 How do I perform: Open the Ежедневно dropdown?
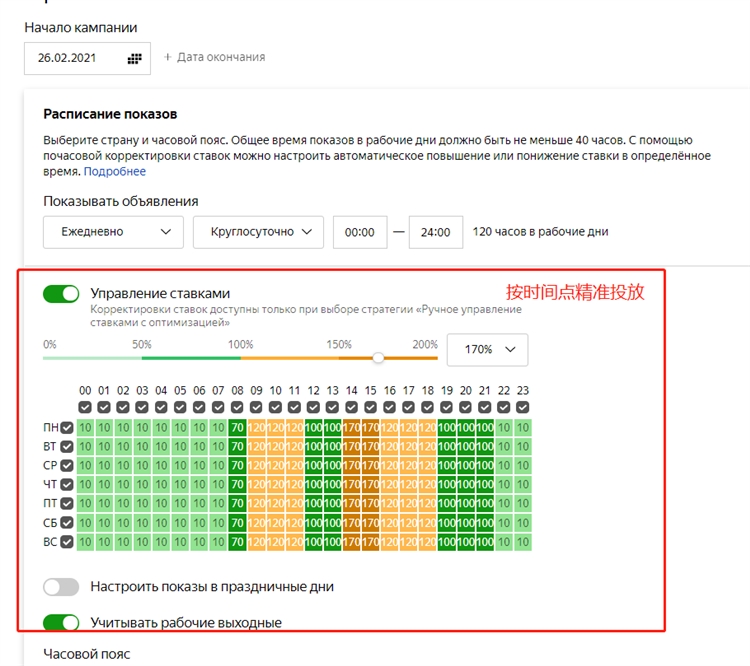[113, 232]
